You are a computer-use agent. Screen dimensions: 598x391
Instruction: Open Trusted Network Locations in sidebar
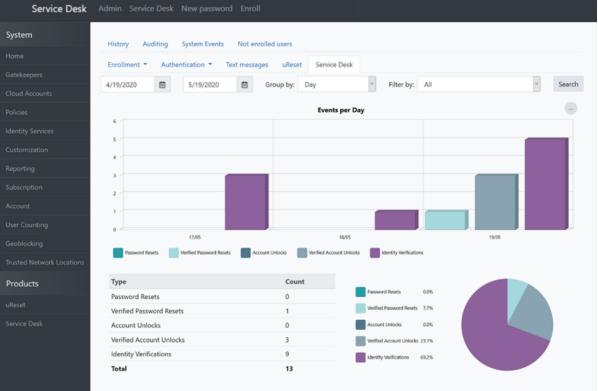pyautogui.click(x=45, y=262)
